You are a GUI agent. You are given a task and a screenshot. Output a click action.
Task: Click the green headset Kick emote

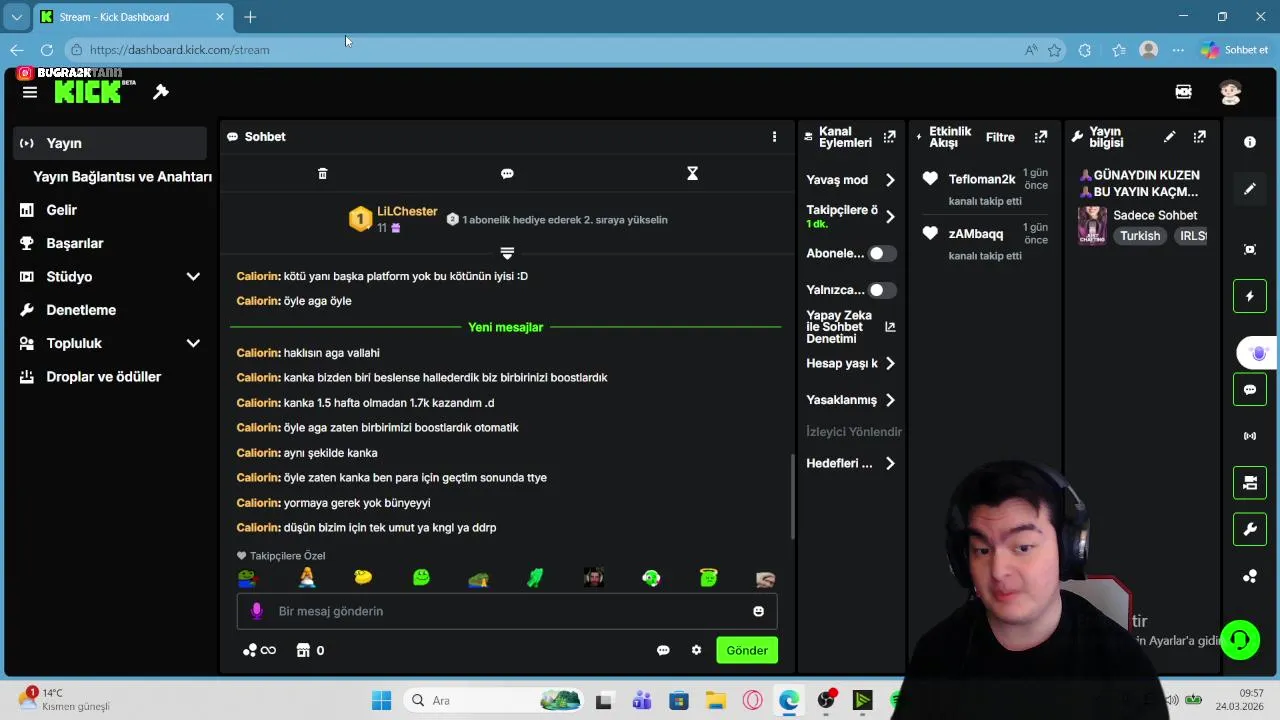[x=651, y=577]
